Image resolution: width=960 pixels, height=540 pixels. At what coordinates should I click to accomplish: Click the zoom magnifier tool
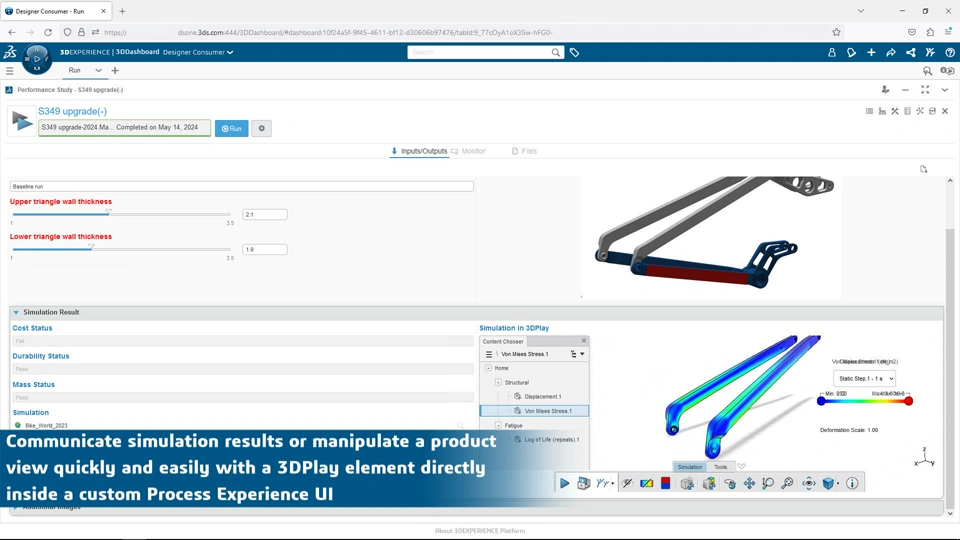tap(768, 483)
